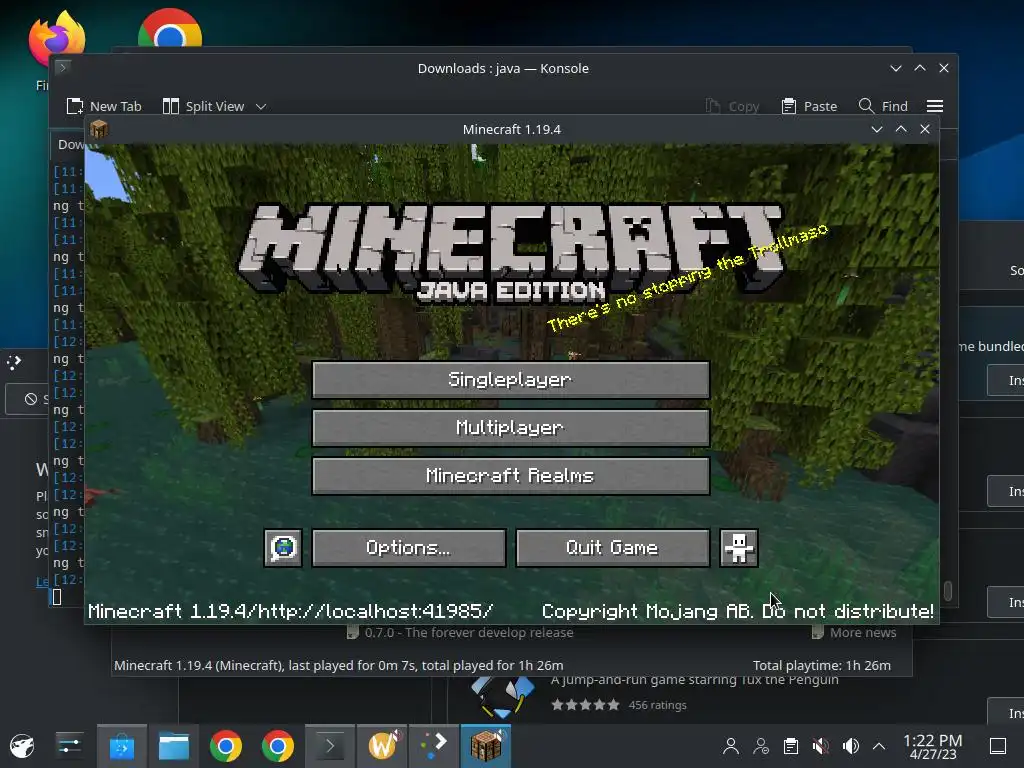Click the 456 ratings text in Discover
1024x768 pixels.
(x=657, y=705)
